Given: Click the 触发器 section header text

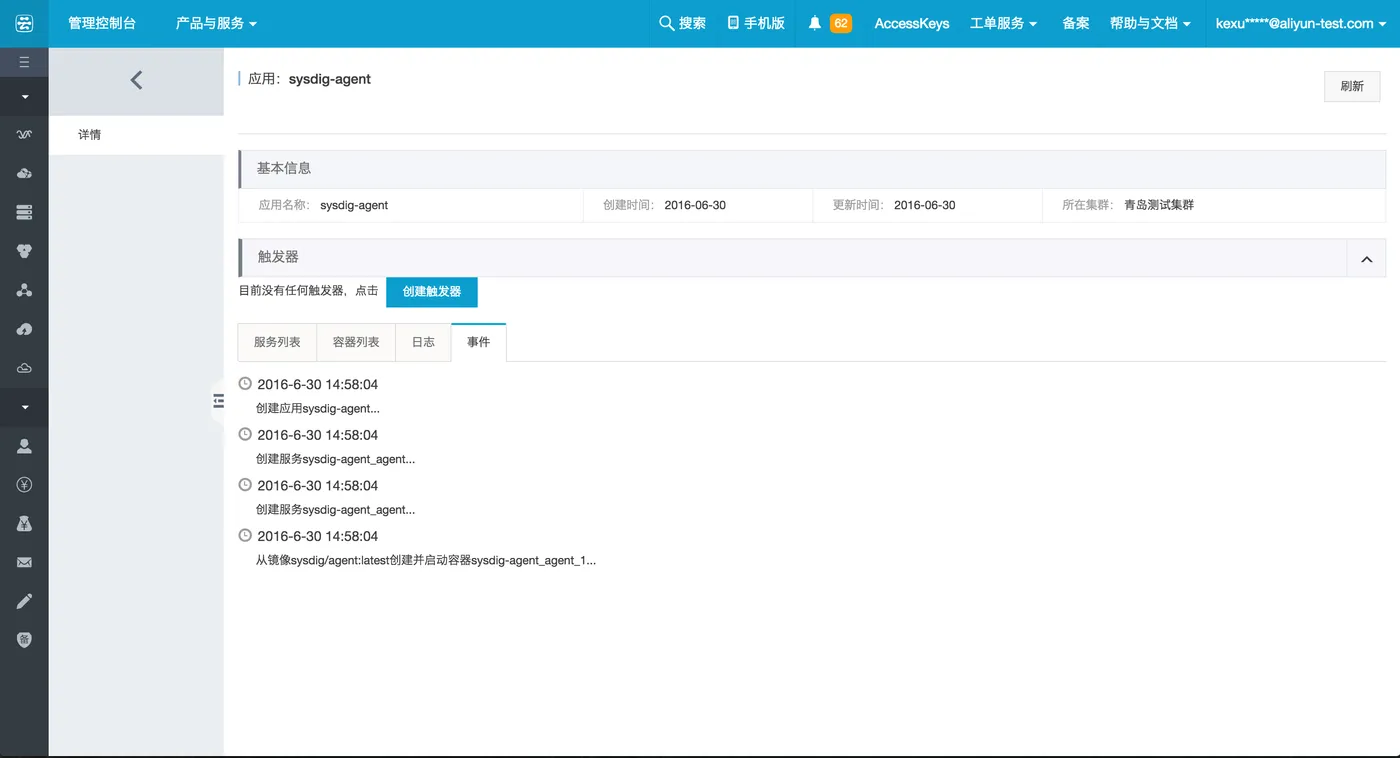Looking at the screenshot, I should coord(278,257).
